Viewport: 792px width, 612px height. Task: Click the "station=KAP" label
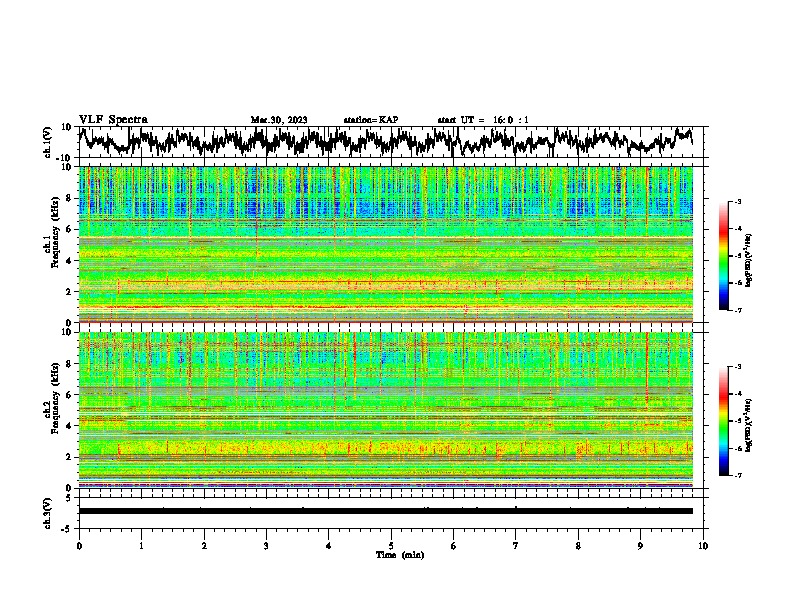pyautogui.click(x=371, y=120)
